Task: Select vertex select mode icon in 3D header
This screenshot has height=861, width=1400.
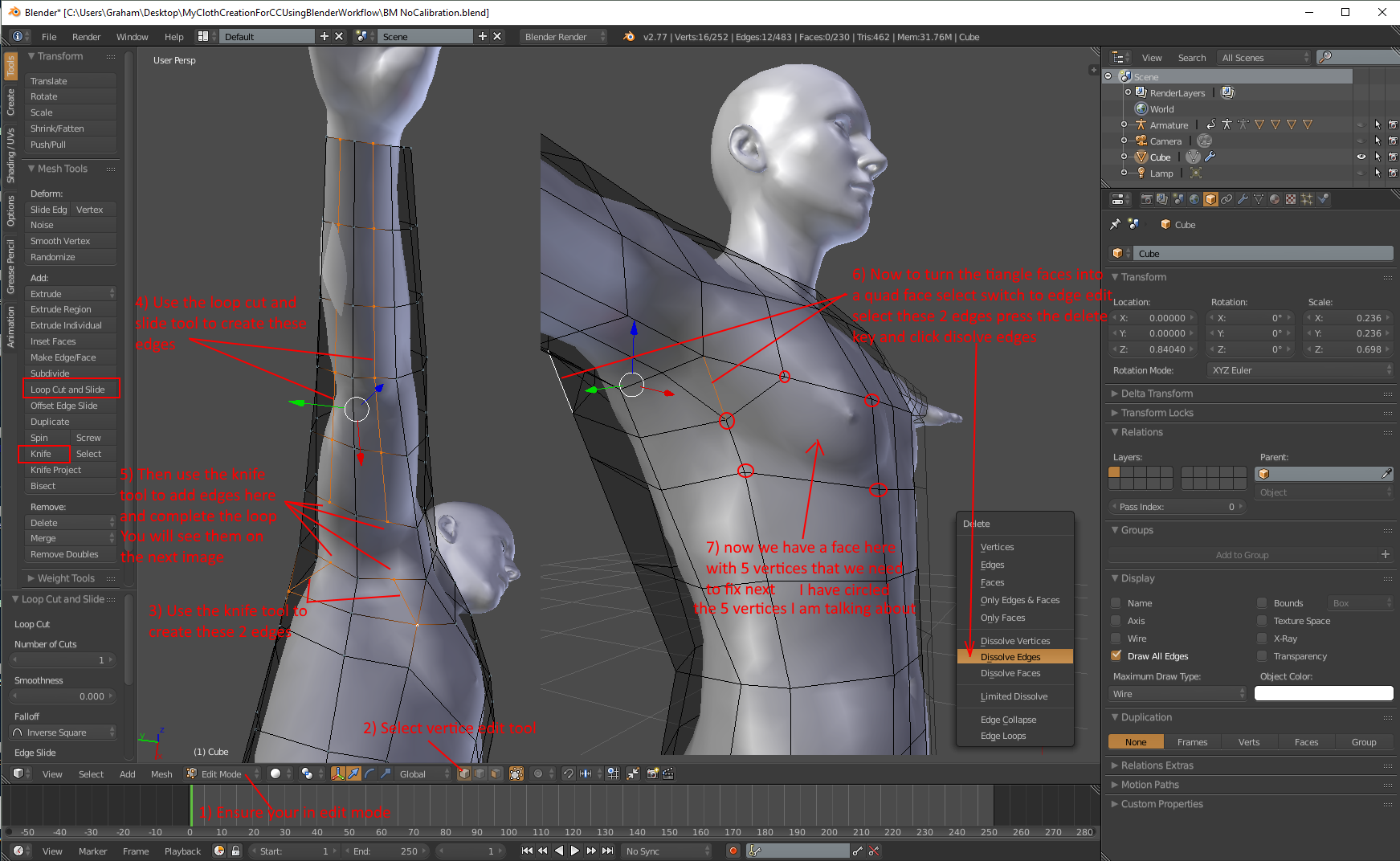Action: [464, 773]
